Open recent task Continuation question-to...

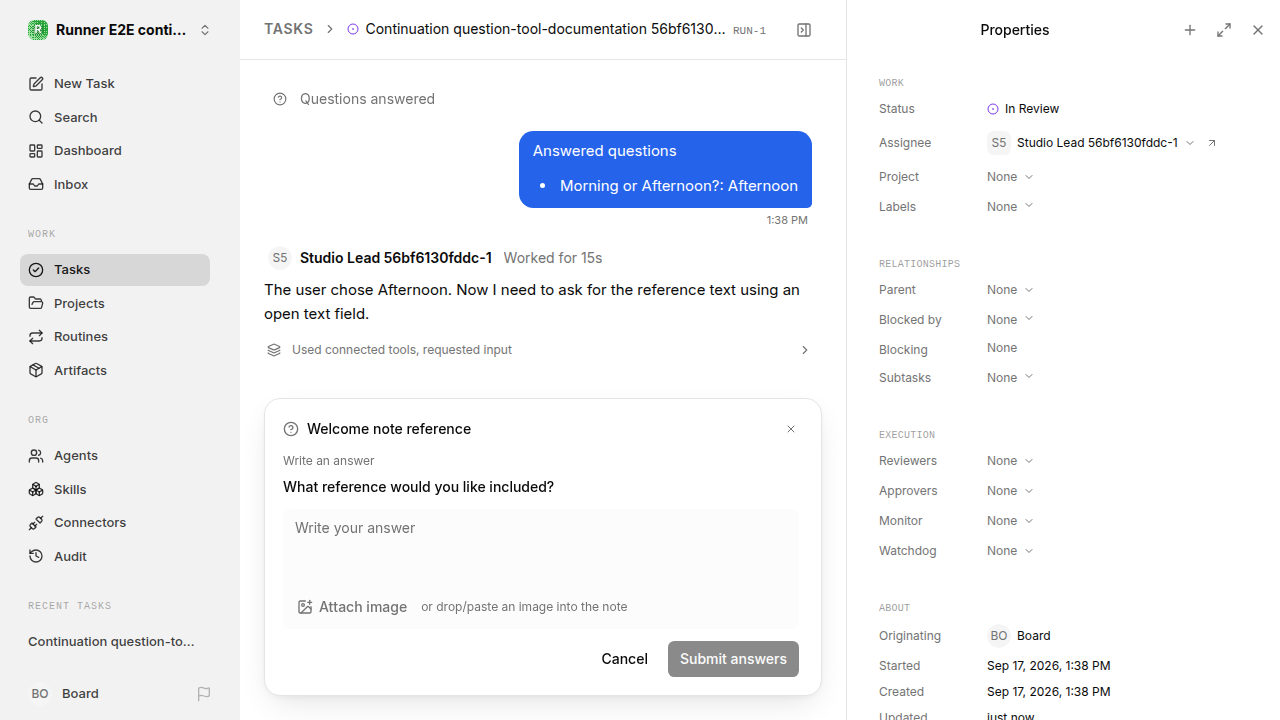(x=111, y=642)
